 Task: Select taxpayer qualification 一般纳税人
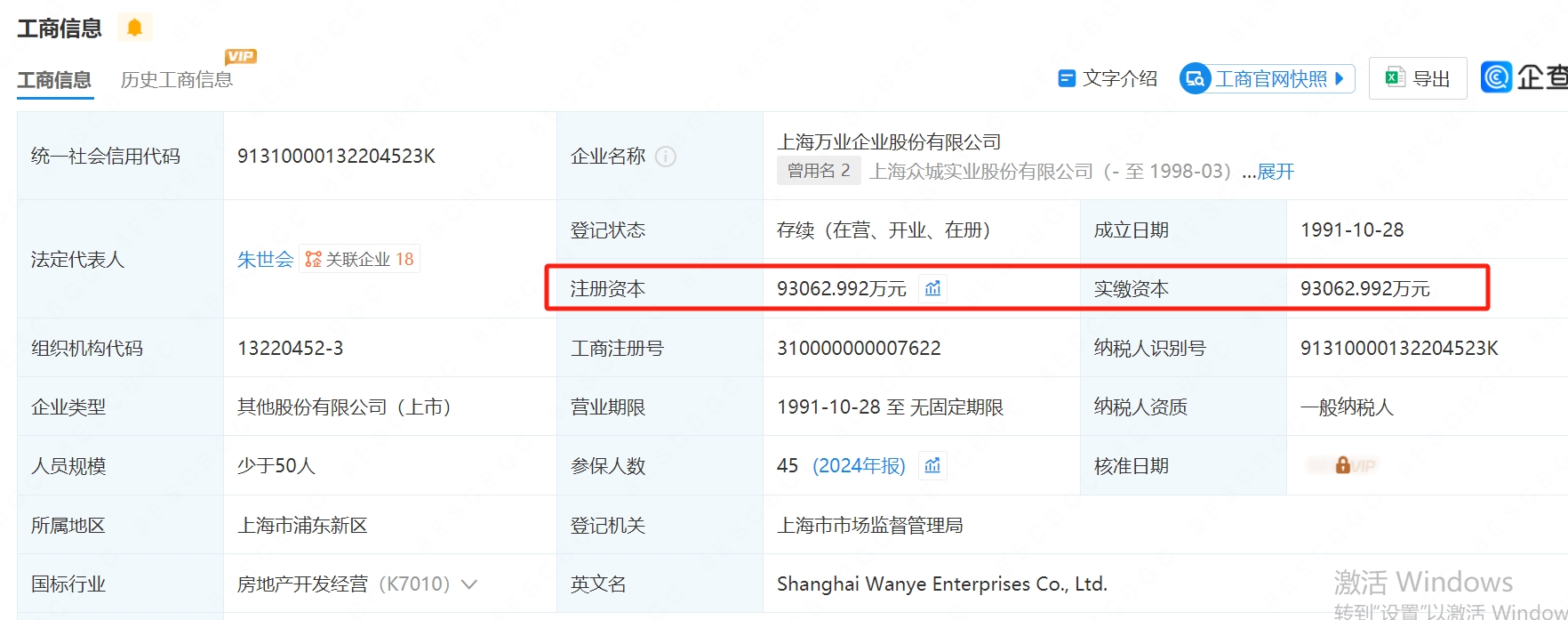pos(1347,407)
